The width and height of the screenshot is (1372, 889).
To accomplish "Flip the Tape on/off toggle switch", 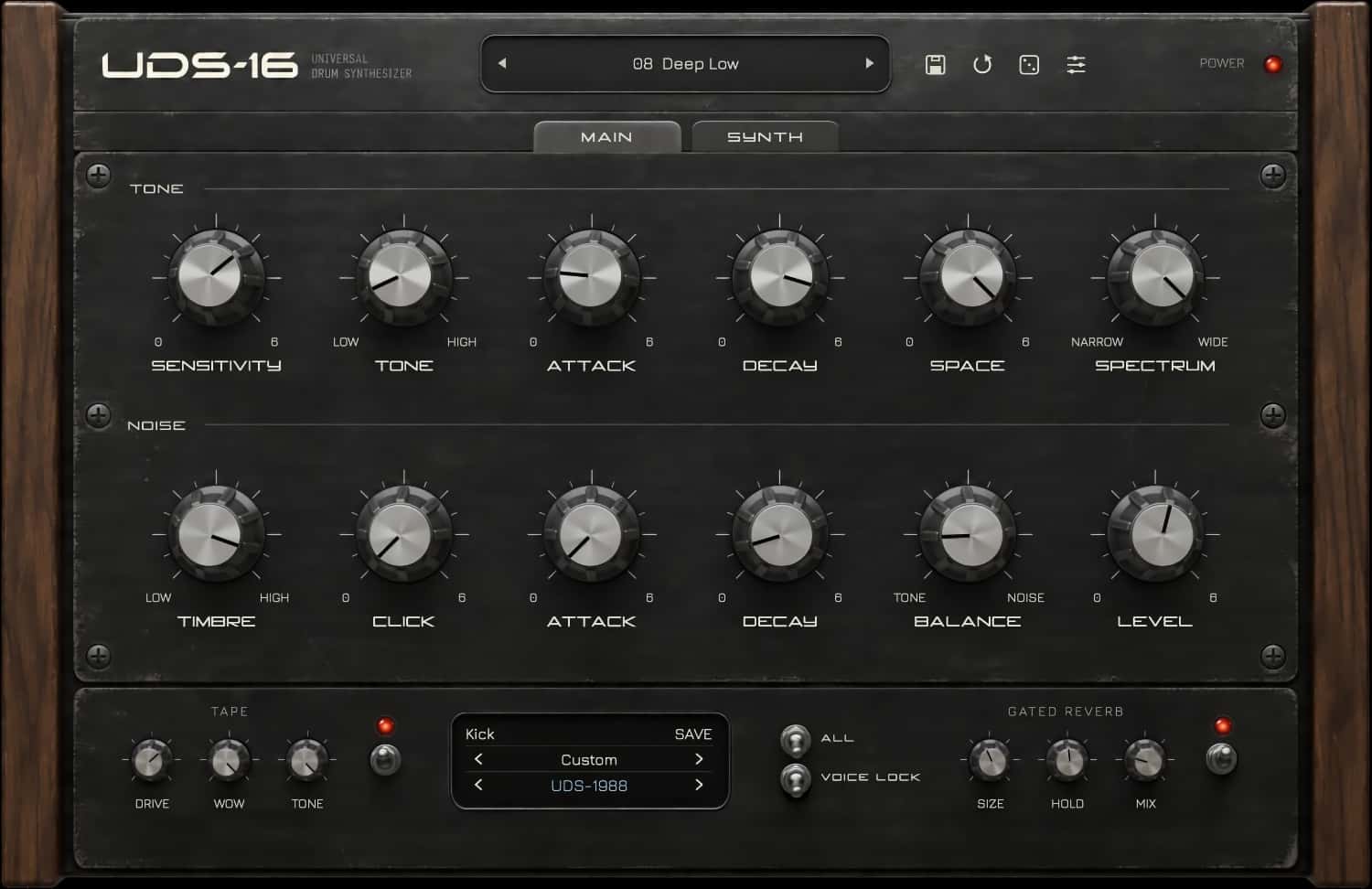I will (x=385, y=759).
